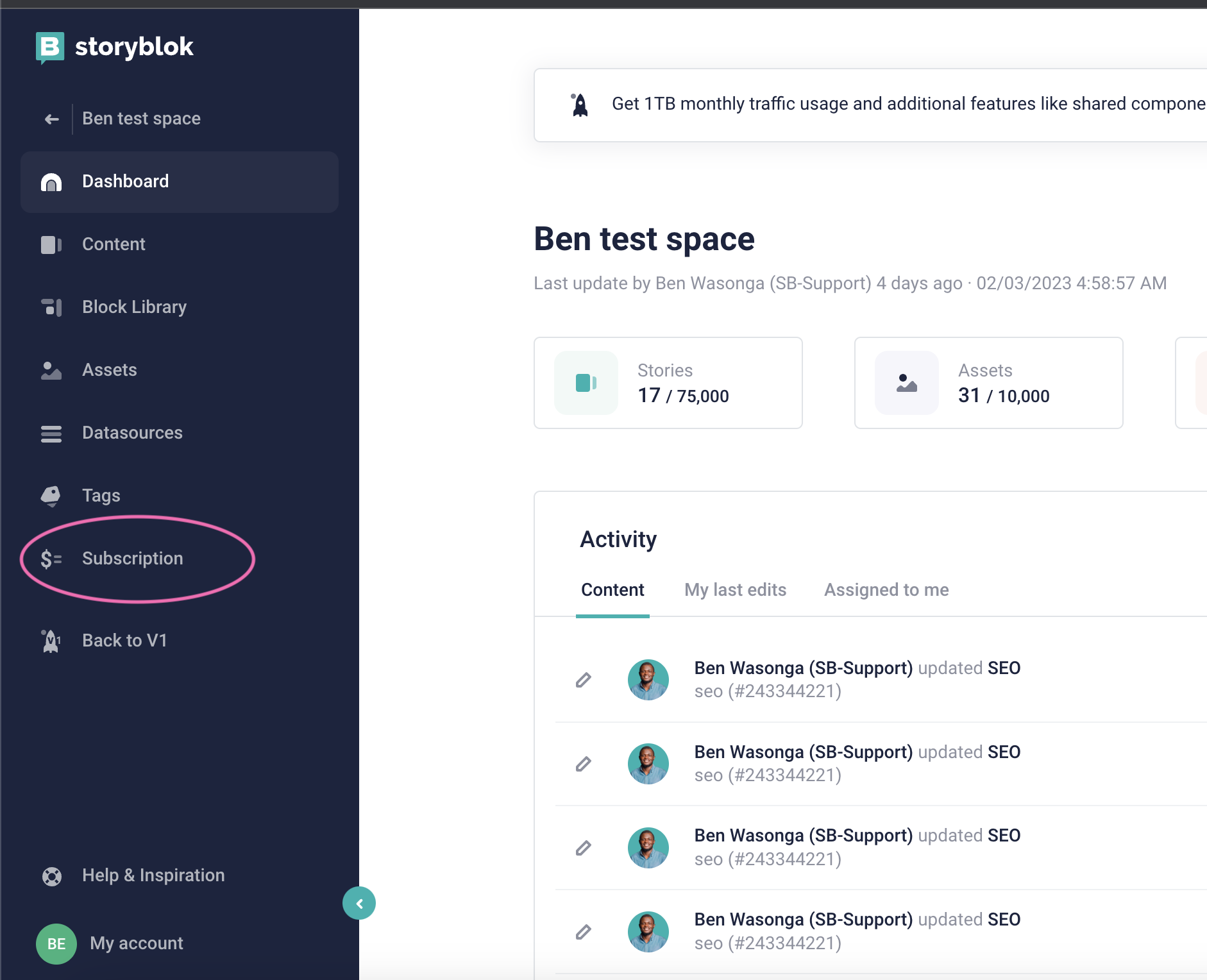Click the Last update by Ben Wasonga text
Image resolution: width=1207 pixels, height=980 pixels.
click(x=850, y=283)
